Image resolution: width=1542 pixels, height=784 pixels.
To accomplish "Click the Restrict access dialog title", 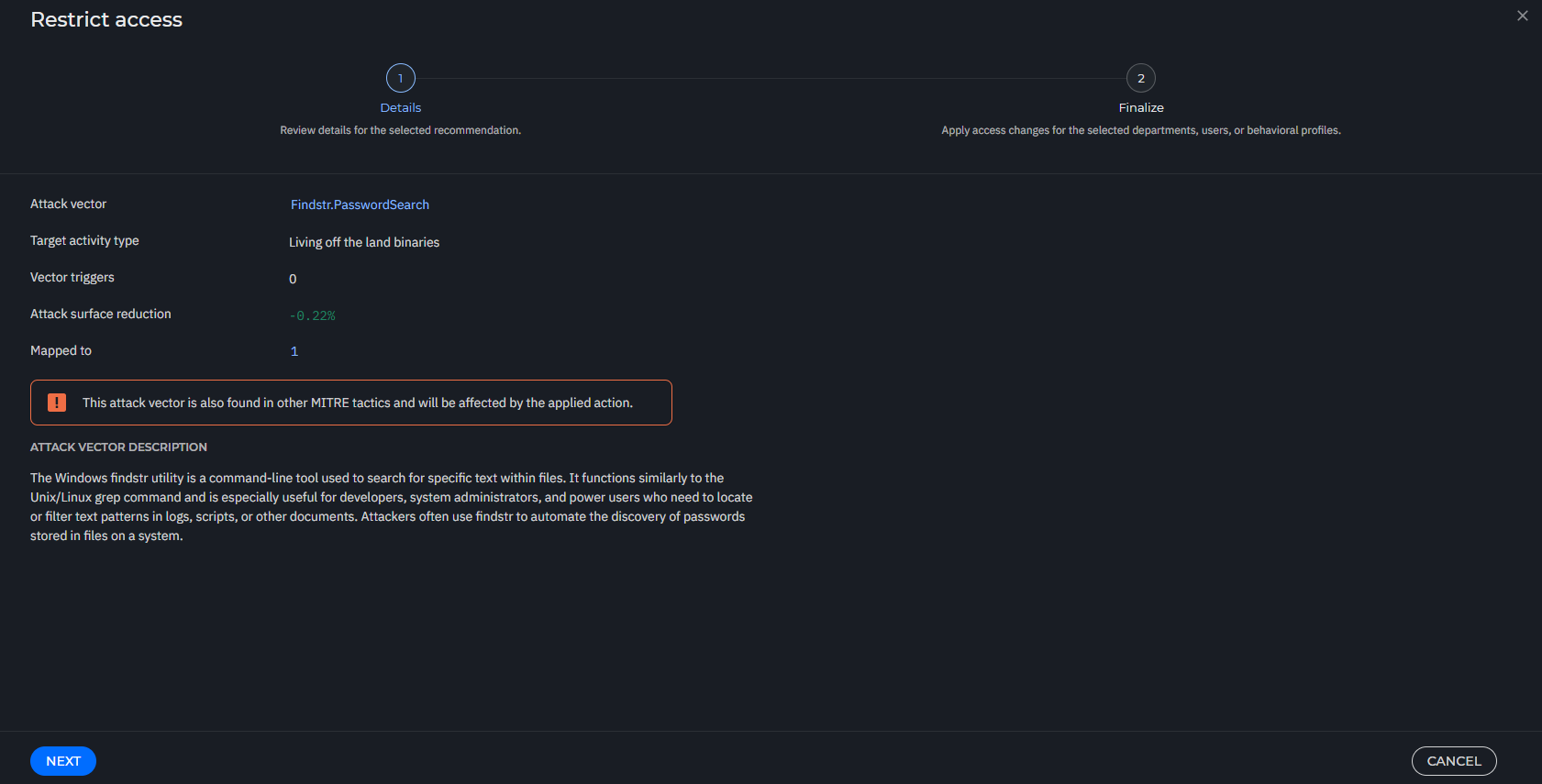I will [x=106, y=19].
